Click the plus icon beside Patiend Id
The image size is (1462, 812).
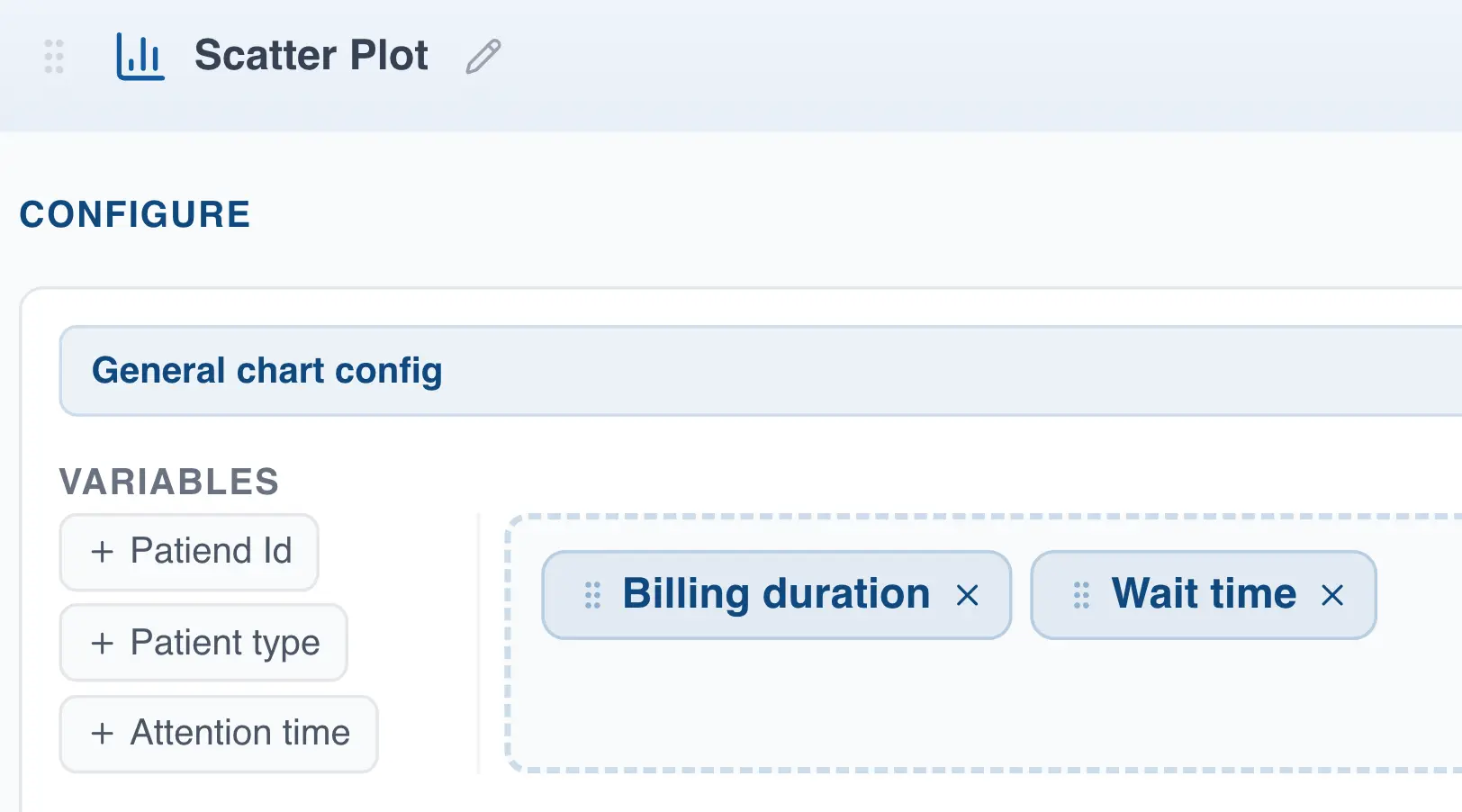coord(103,552)
